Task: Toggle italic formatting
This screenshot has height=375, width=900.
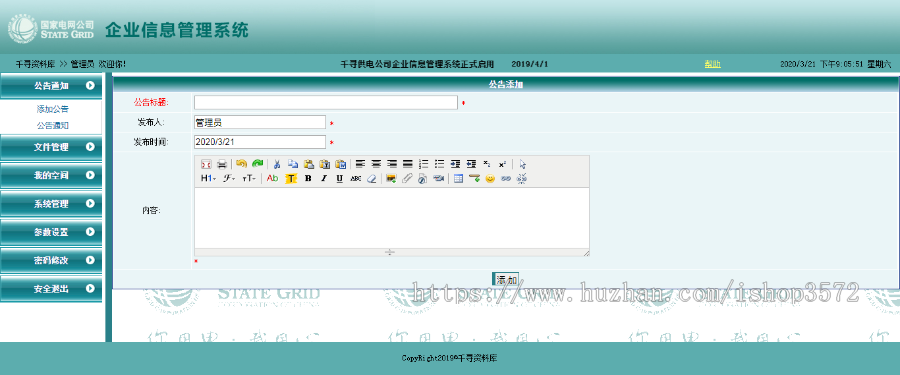Action: click(x=324, y=178)
